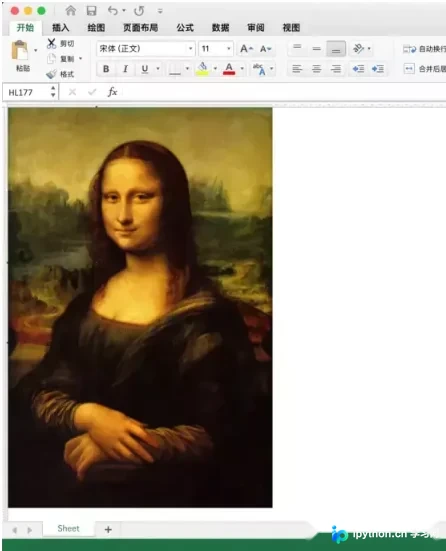Toggle align text left

(297, 69)
